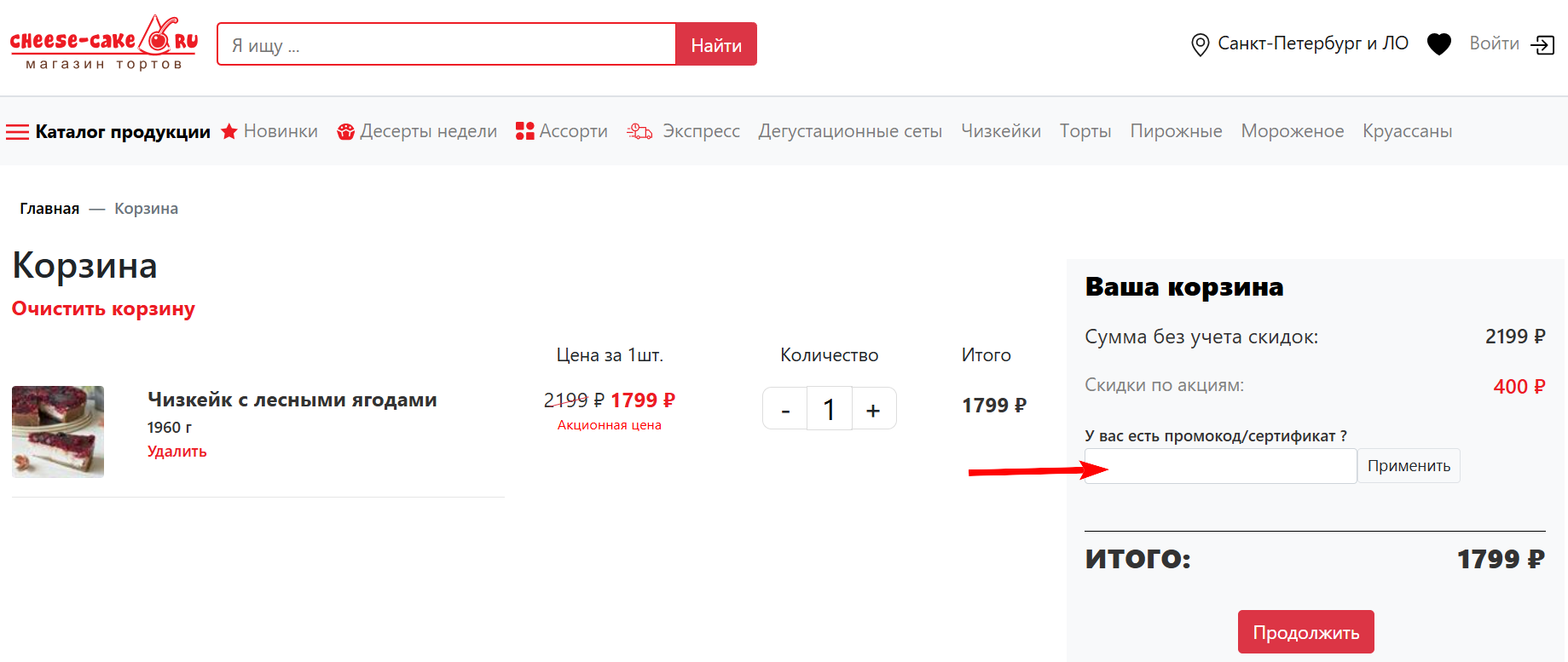
Task: Open the Торты category
Action: pyautogui.click(x=1085, y=130)
